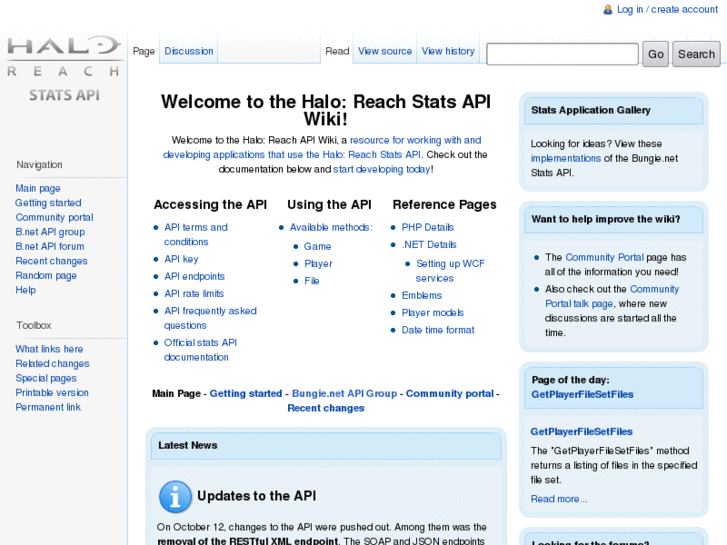This screenshot has width=727, height=545.
Task: Click the Latest News header
Action: click(326, 446)
